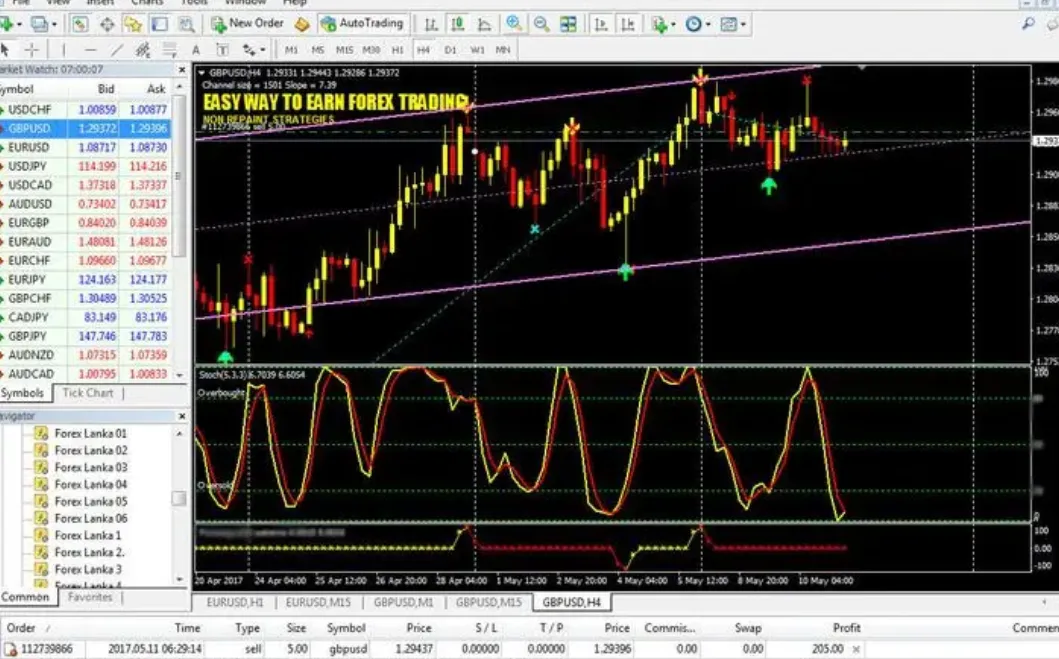1059x659 pixels.
Task: Select the text label tool
Action: point(222,49)
